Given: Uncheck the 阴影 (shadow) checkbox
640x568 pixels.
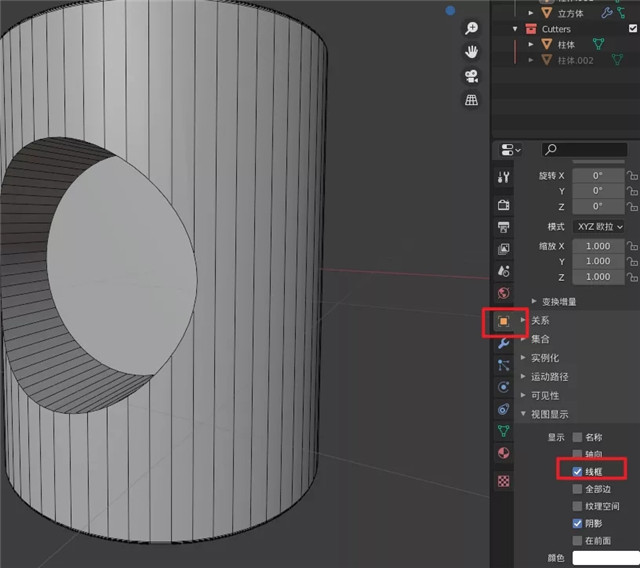Looking at the screenshot, I should point(577,523).
